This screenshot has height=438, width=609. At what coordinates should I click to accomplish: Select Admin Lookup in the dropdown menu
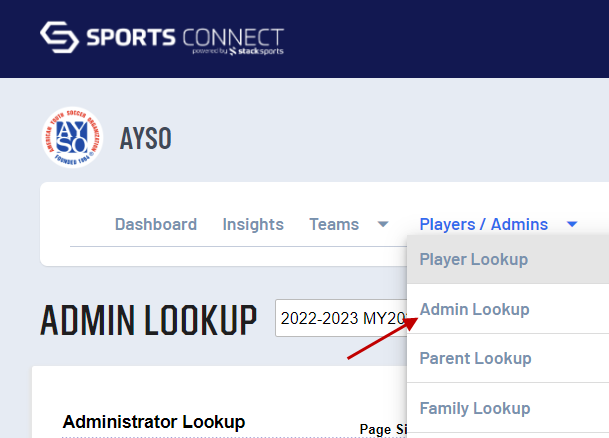474,309
